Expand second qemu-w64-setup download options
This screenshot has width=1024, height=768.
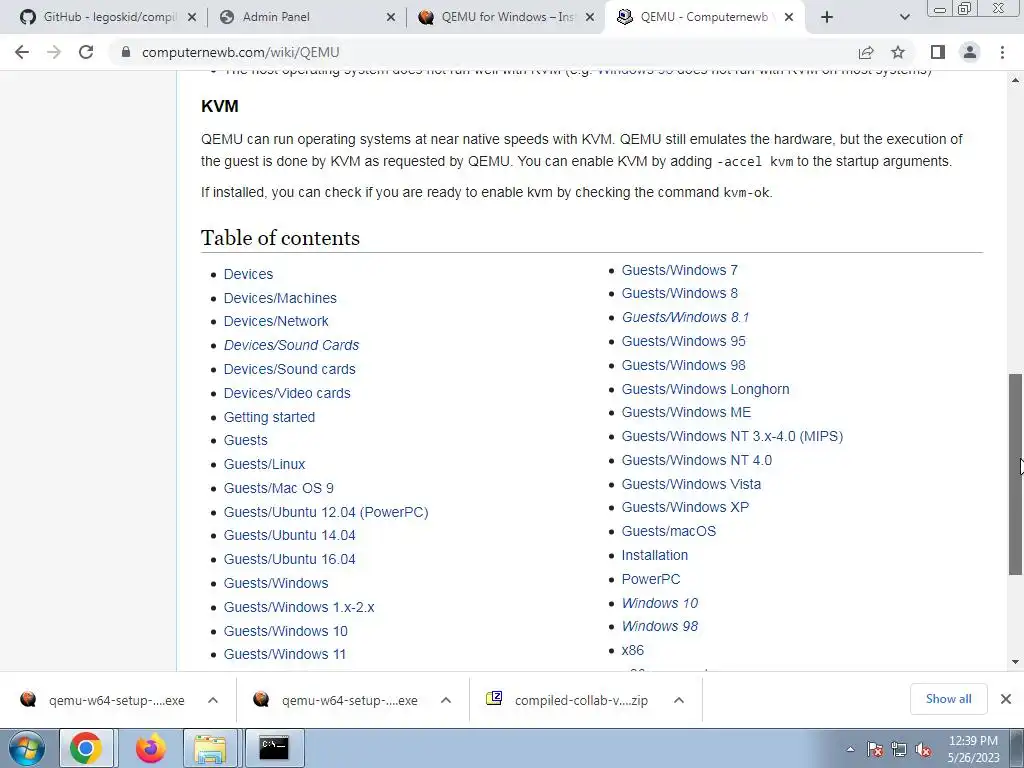click(446, 700)
